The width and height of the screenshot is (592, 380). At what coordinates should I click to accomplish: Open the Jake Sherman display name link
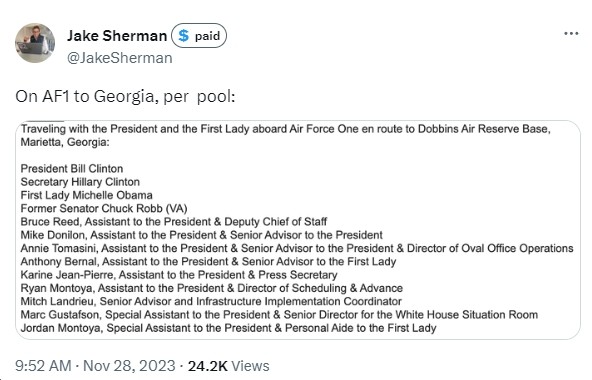[x=117, y=36]
